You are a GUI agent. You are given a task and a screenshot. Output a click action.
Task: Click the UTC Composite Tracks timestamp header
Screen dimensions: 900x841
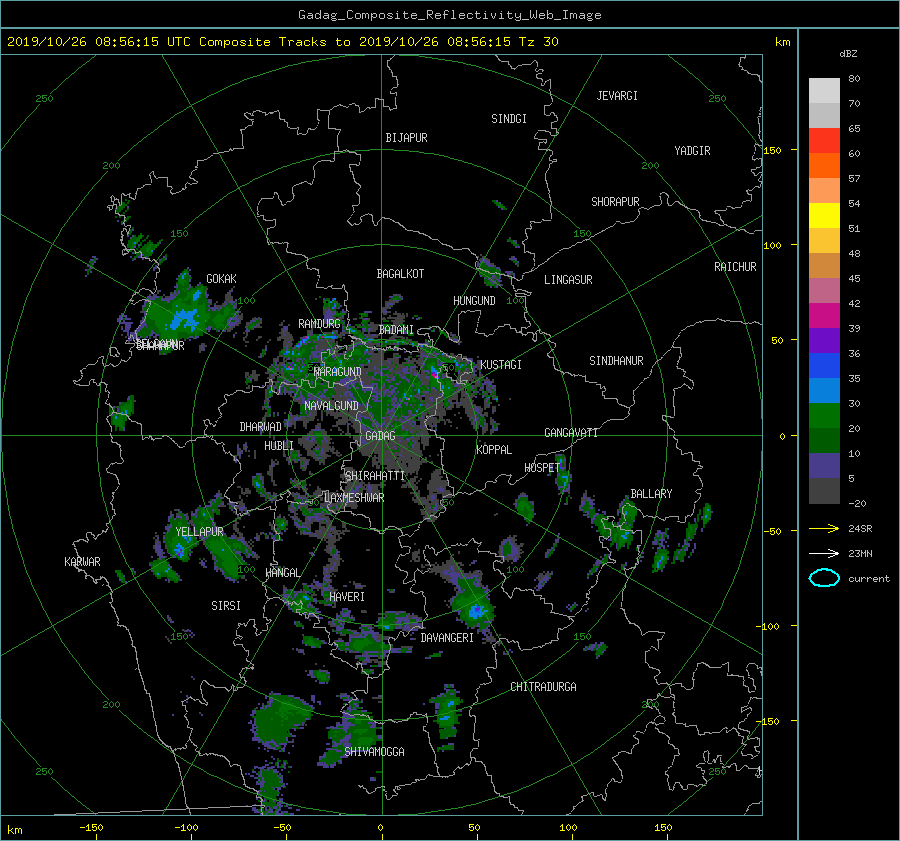[x=283, y=42]
